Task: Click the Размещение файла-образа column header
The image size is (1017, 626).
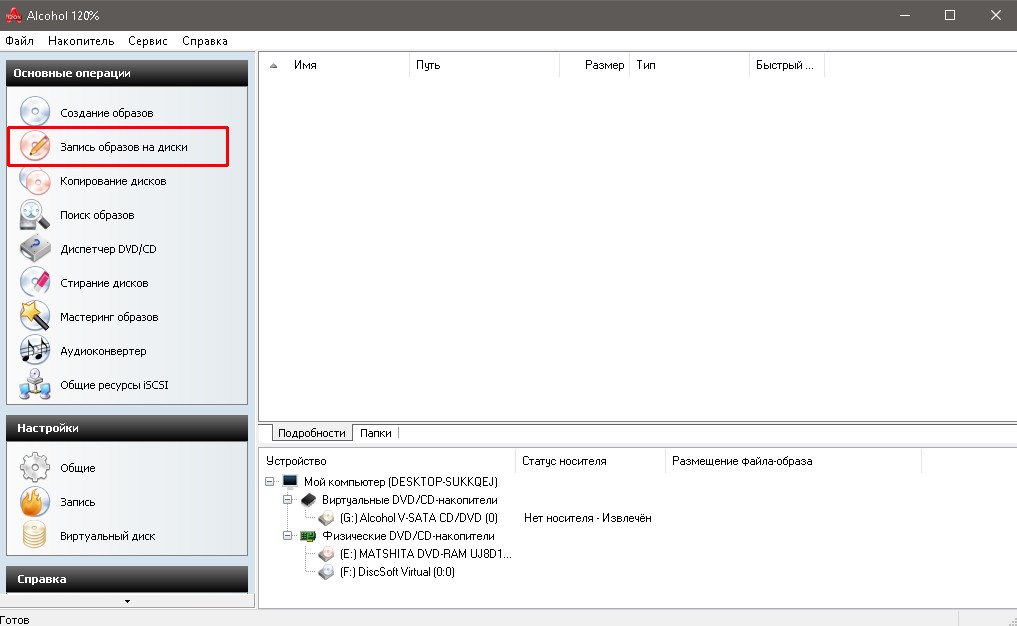Action: (x=793, y=461)
